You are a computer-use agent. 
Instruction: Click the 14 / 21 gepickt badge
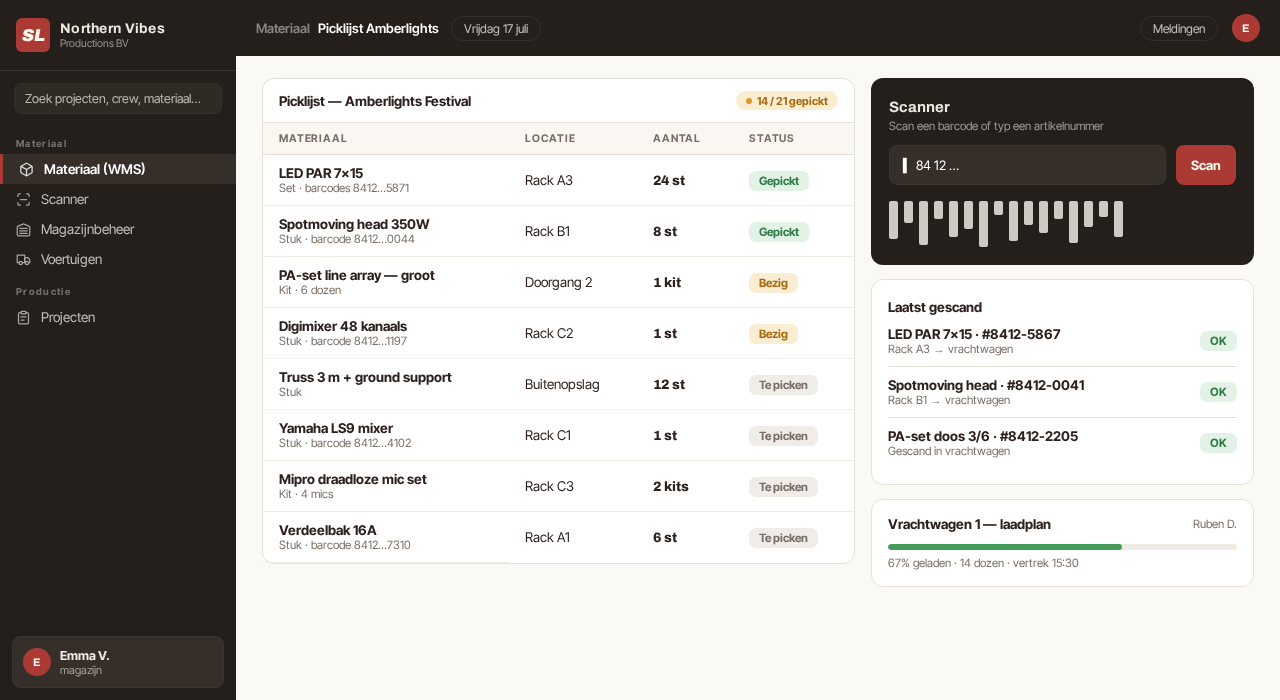coord(787,101)
